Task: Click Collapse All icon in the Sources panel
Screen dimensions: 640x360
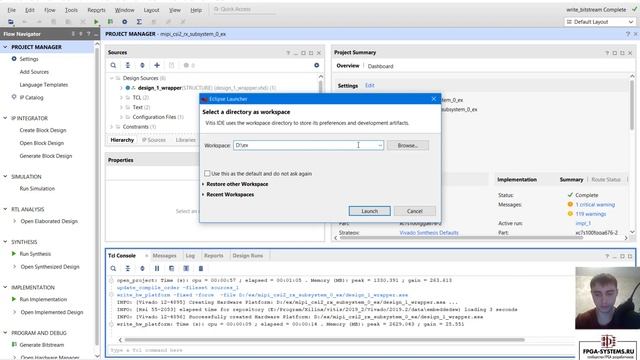Action: 128,65
